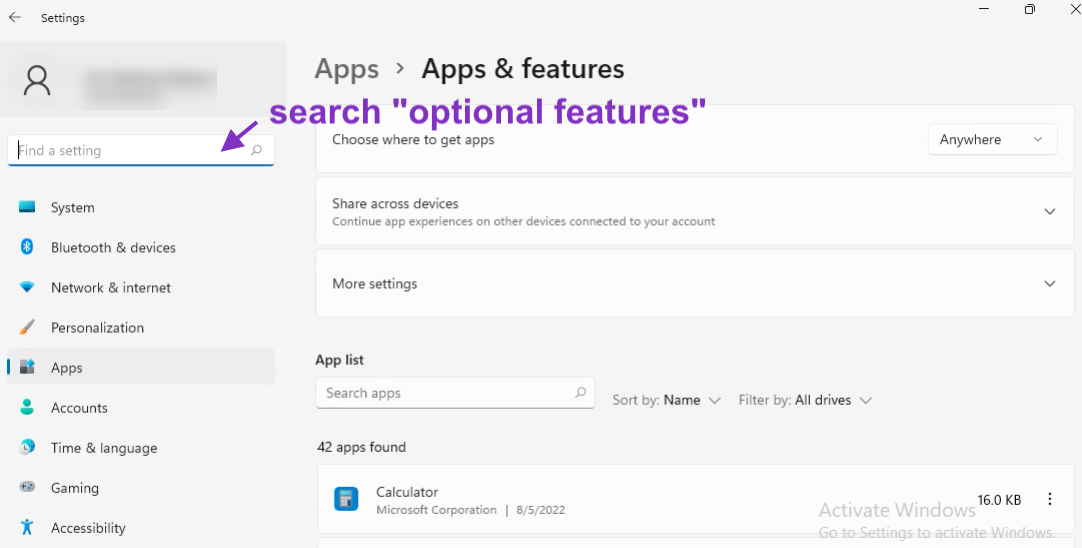Image resolution: width=1082 pixels, height=548 pixels.
Task: Click the Personalization paintbrush icon
Action: tap(27, 327)
